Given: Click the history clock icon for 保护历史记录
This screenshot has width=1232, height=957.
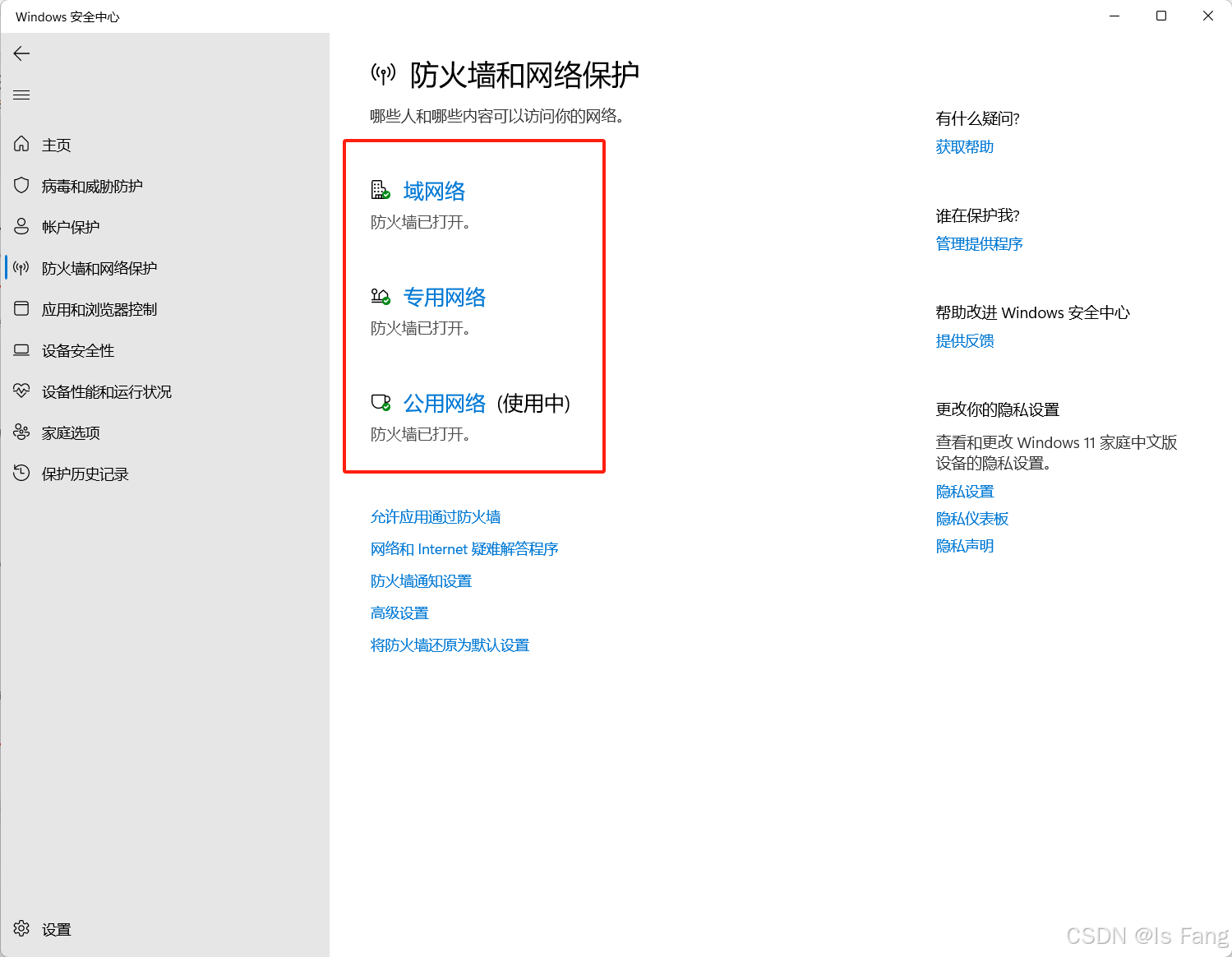Looking at the screenshot, I should click(21, 473).
